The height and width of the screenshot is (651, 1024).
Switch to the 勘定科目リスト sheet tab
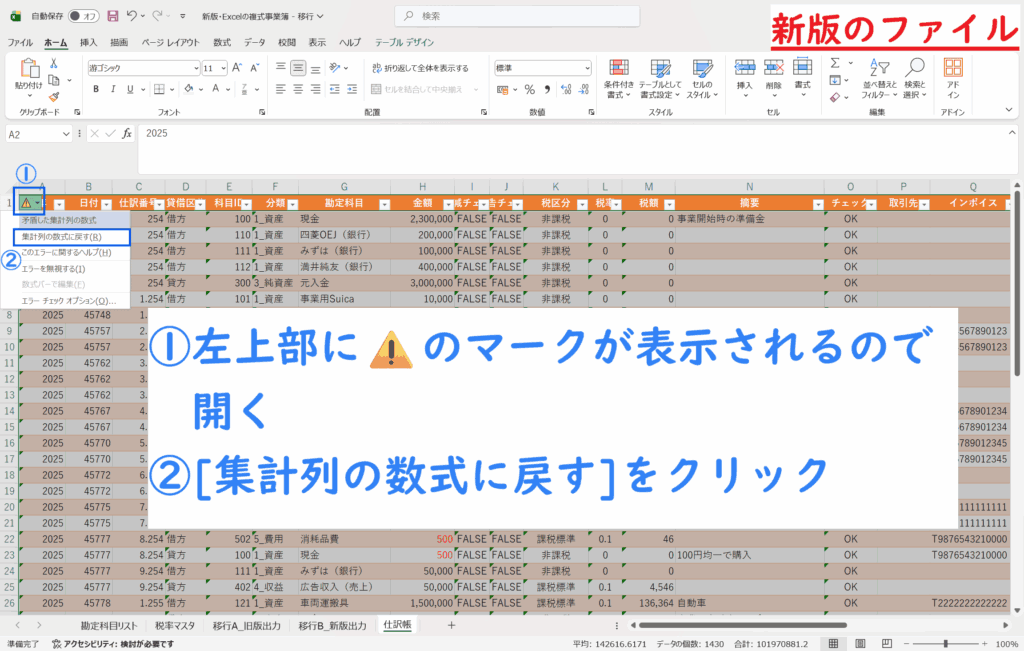pyautogui.click(x=109, y=625)
